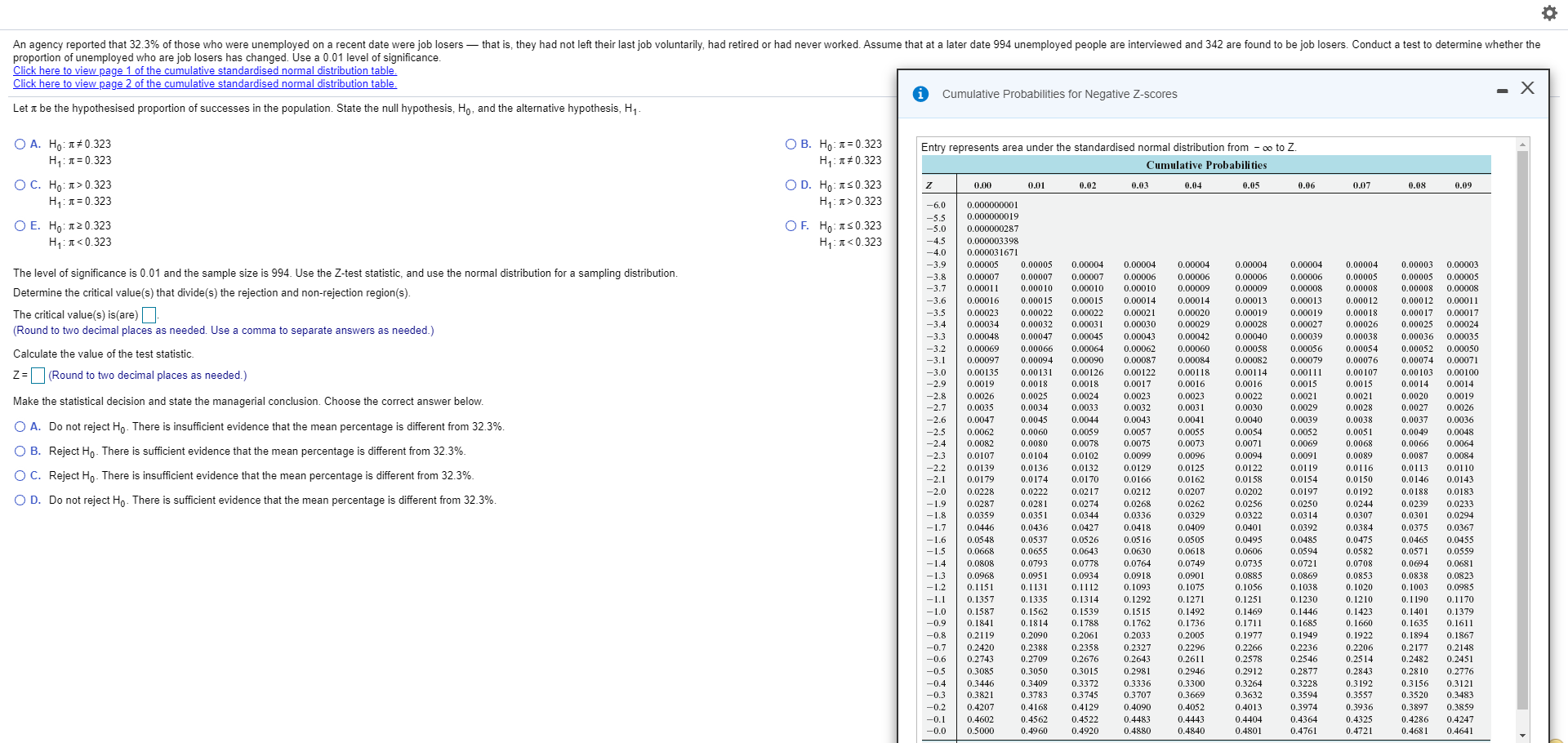Click the Z test statistic input box
The width and height of the screenshot is (1568, 743).
(x=38, y=376)
